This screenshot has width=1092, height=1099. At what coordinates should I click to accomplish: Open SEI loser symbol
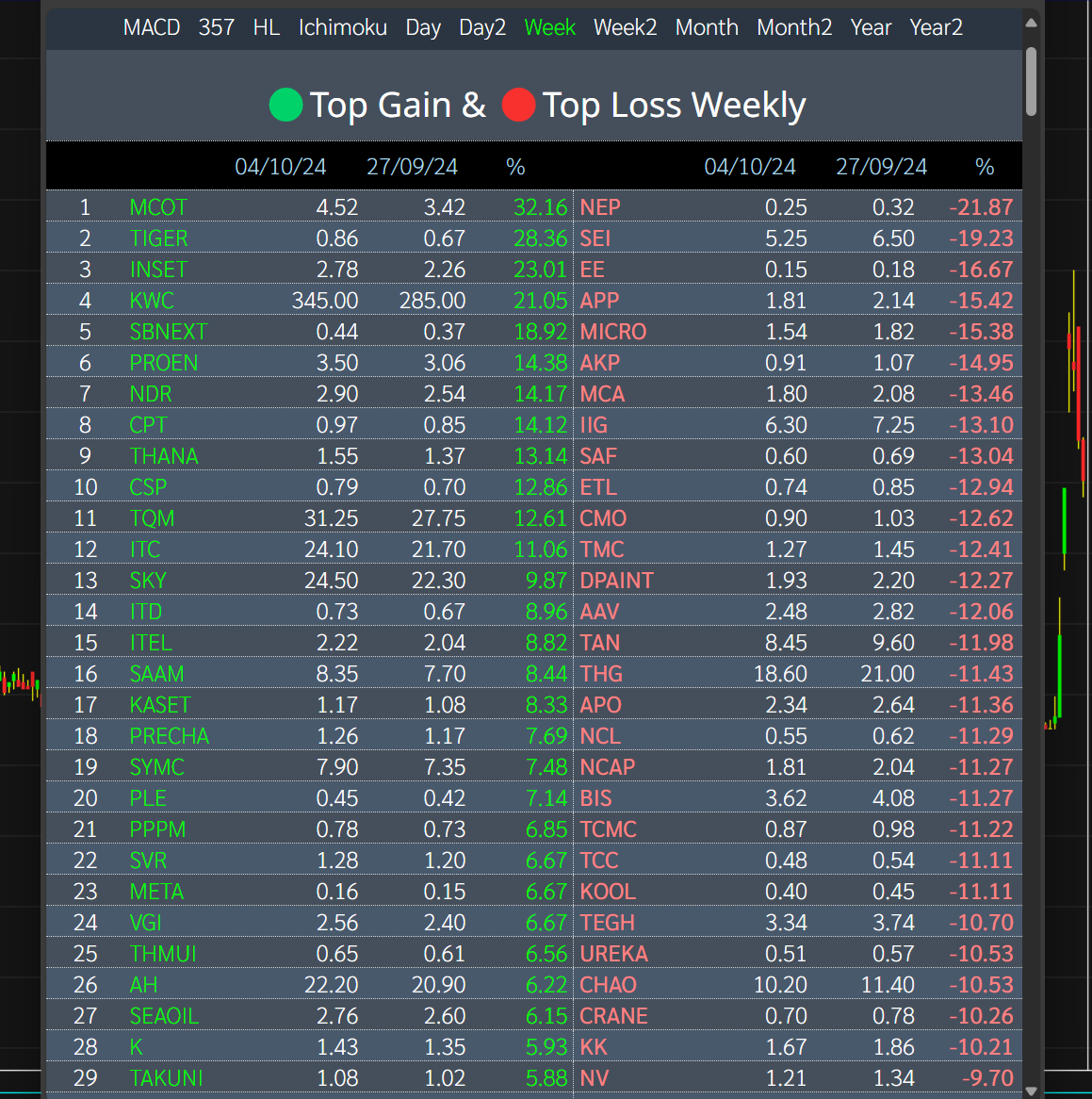point(595,238)
